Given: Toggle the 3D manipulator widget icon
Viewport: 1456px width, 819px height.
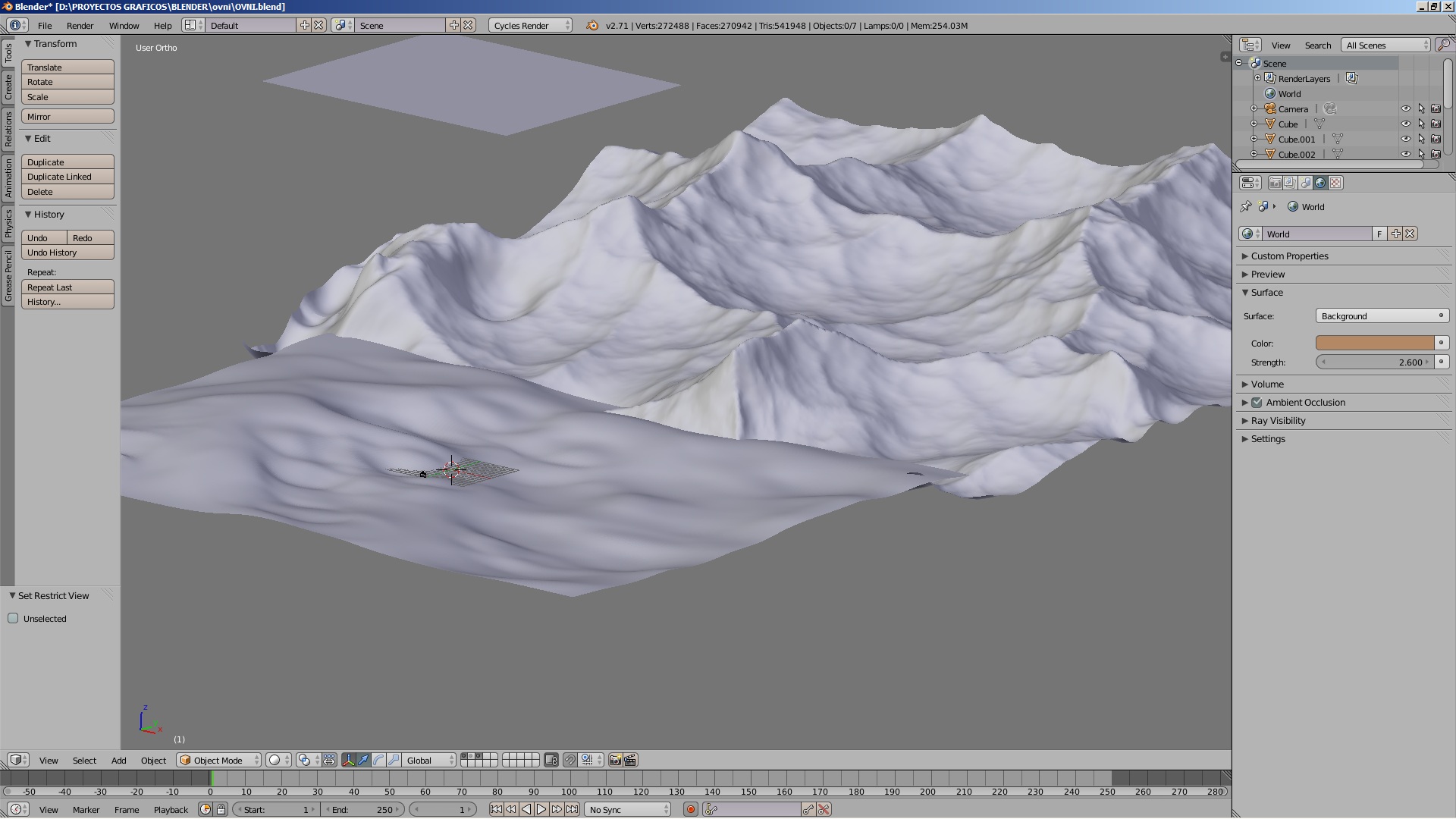Looking at the screenshot, I should pyautogui.click(x=349, y=760).
